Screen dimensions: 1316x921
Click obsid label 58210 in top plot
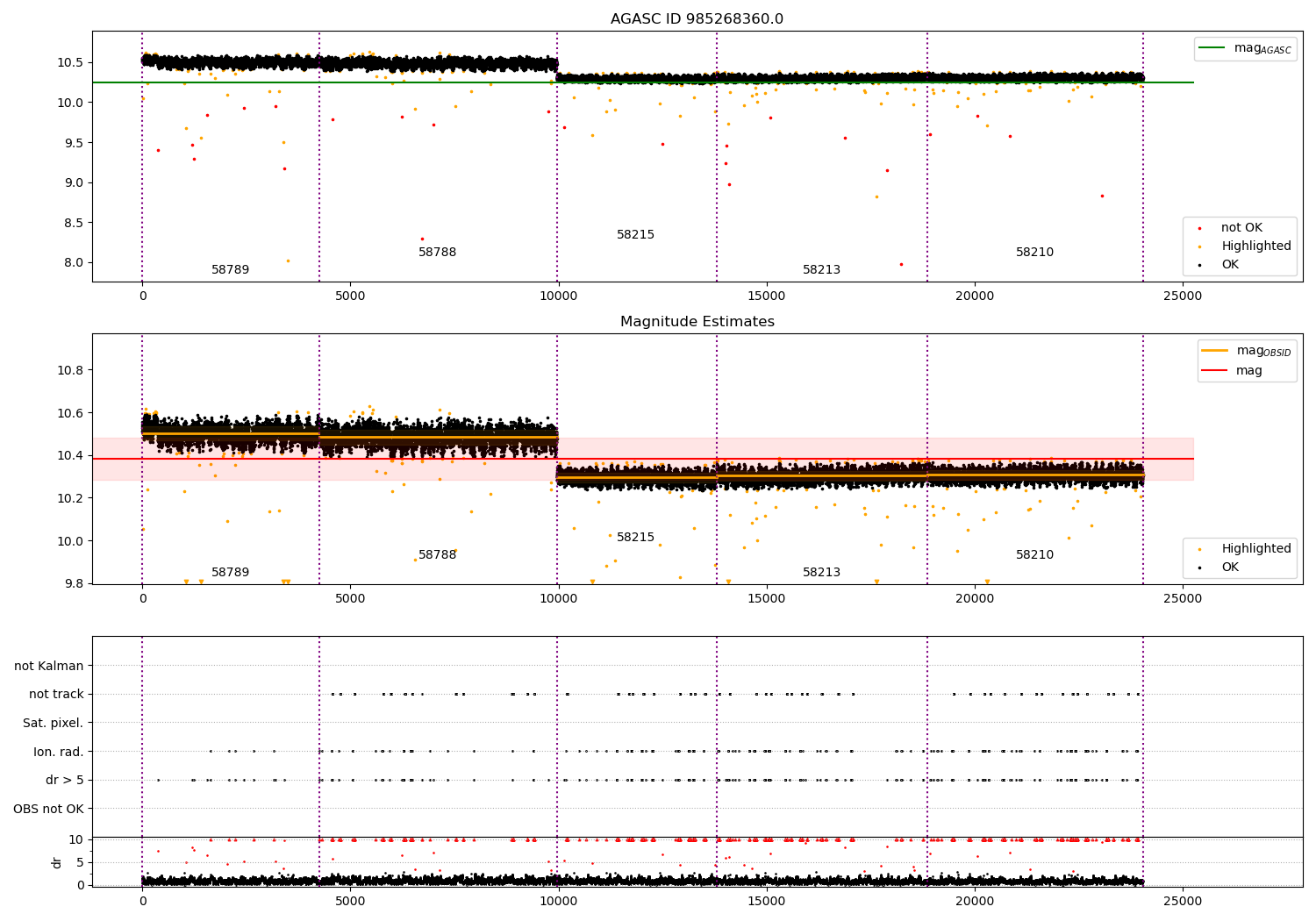point(1035,253)
